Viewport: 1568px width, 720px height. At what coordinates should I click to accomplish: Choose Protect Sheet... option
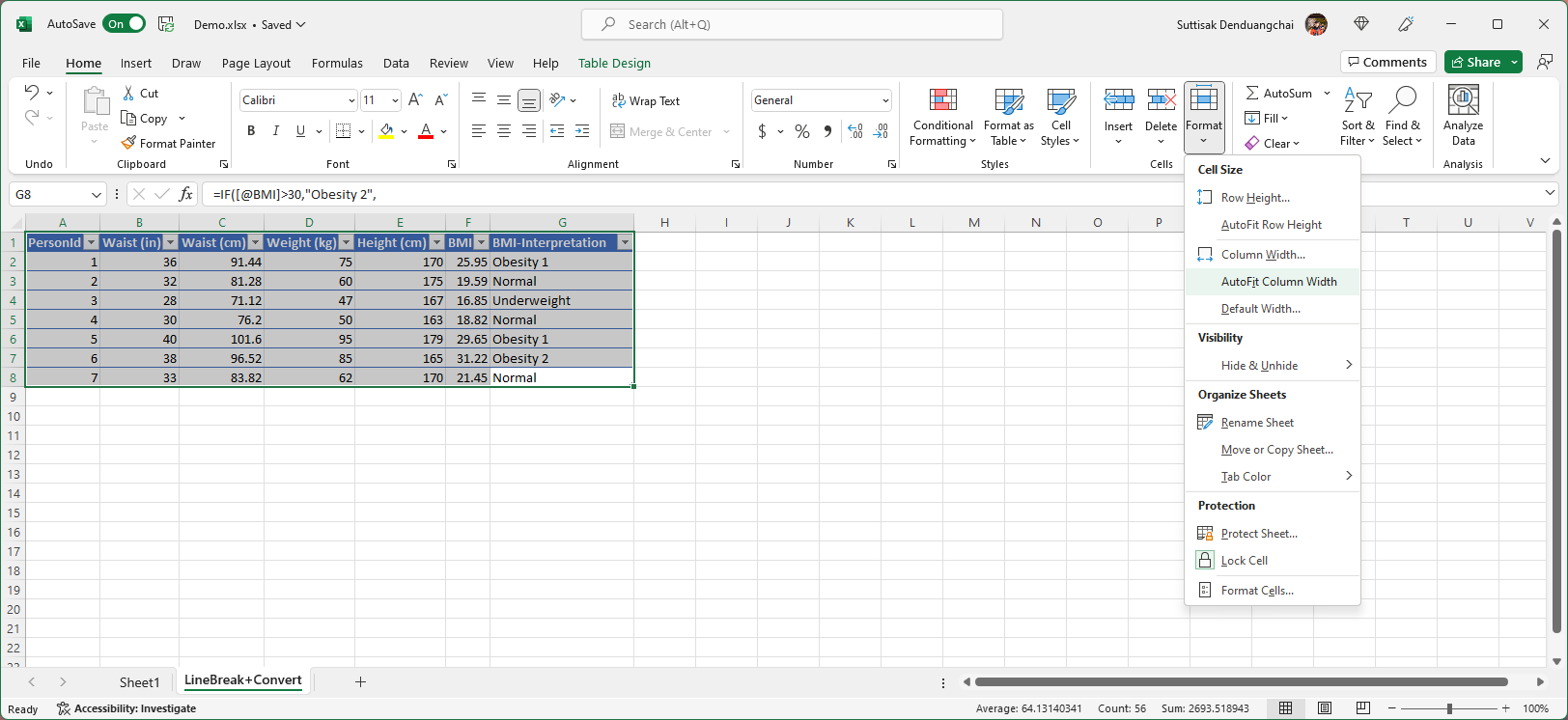click(1273, 534)
